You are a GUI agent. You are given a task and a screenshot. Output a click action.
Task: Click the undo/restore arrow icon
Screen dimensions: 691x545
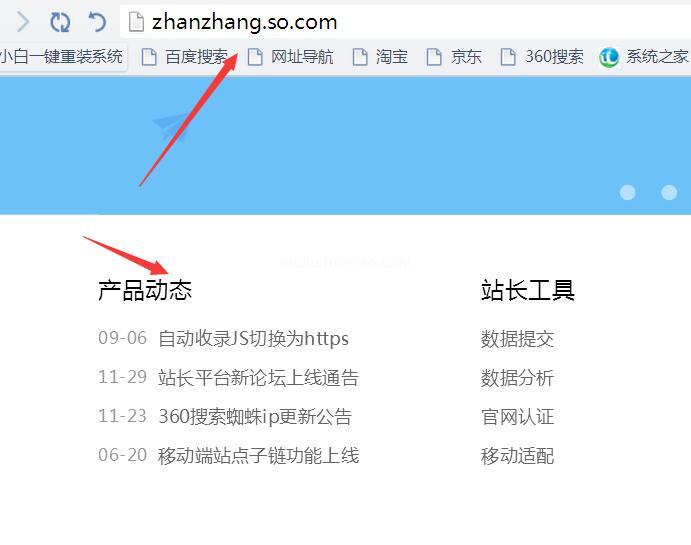(97, 22)
